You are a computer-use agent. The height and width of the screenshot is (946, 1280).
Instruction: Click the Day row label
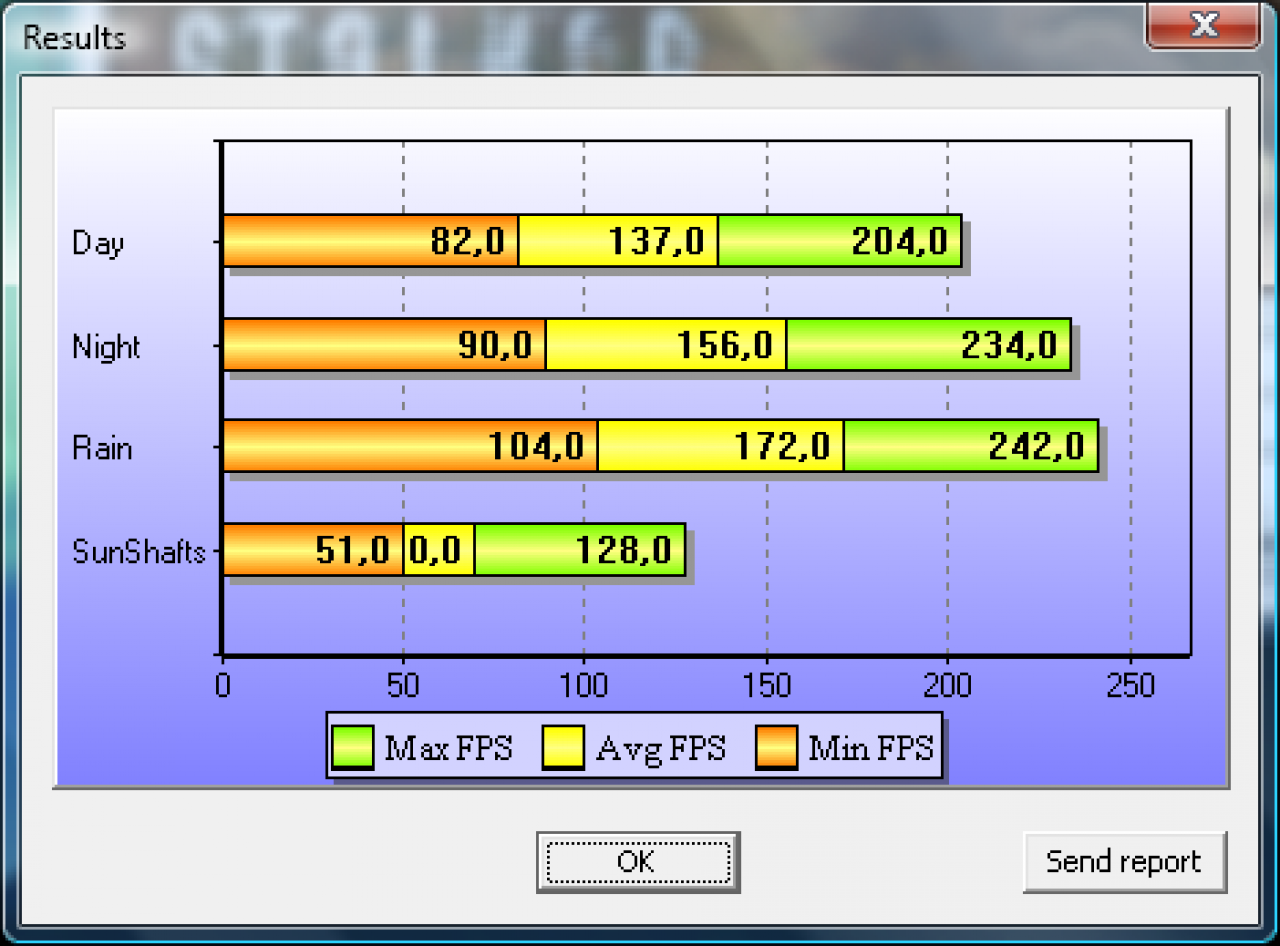click(x=98, y=243)
